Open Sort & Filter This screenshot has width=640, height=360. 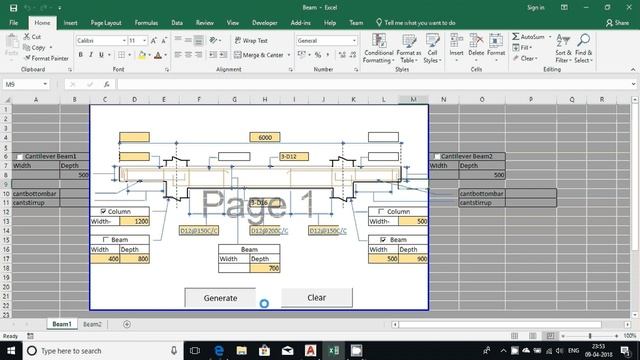point(562,48)
